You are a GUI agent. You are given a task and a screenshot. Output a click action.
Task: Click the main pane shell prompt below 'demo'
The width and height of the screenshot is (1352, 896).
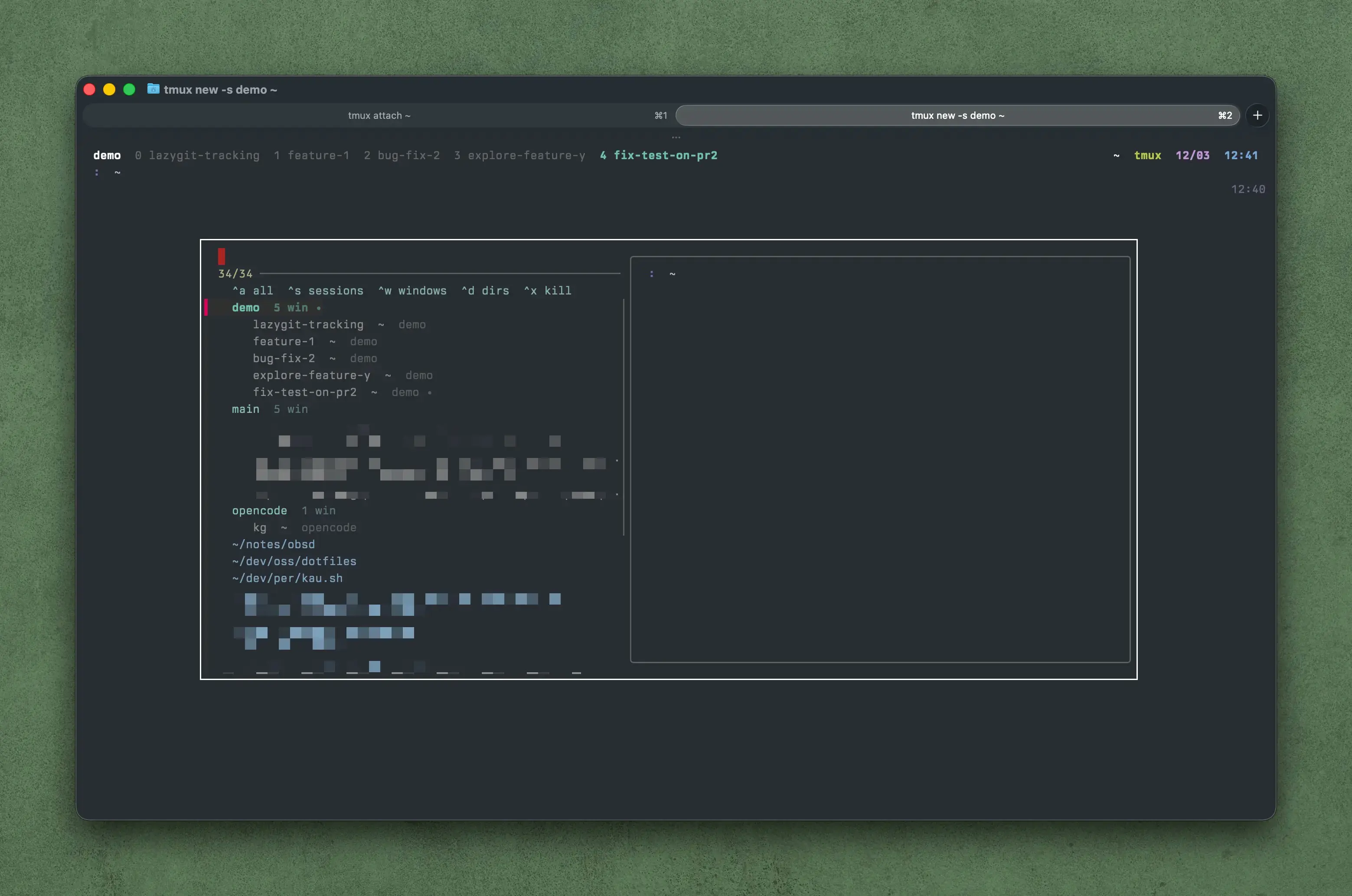click(x=108, y=172)
